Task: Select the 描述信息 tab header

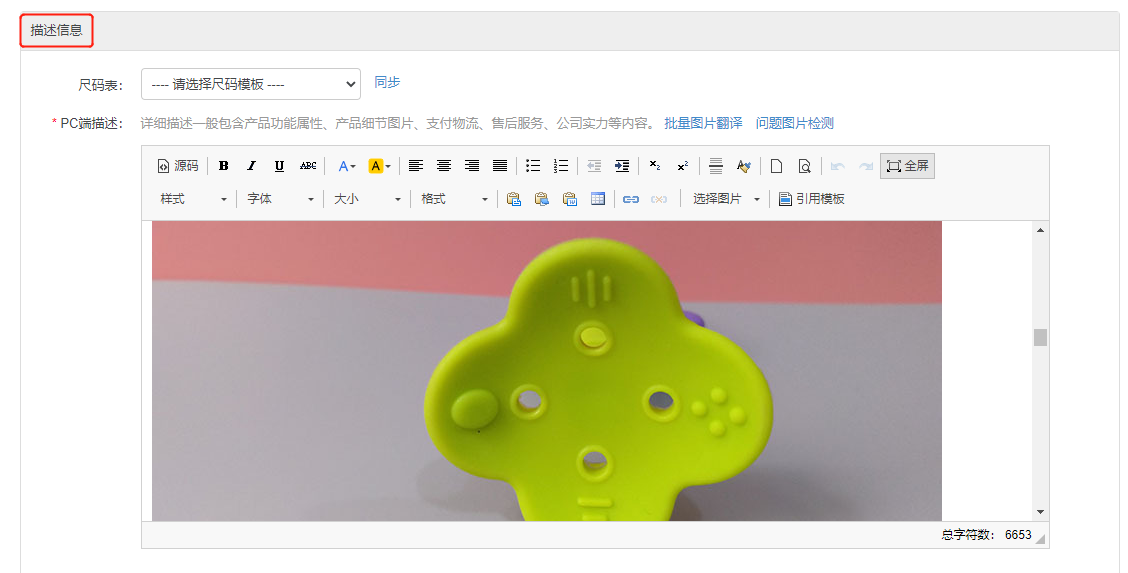Action: coord(57,30)
